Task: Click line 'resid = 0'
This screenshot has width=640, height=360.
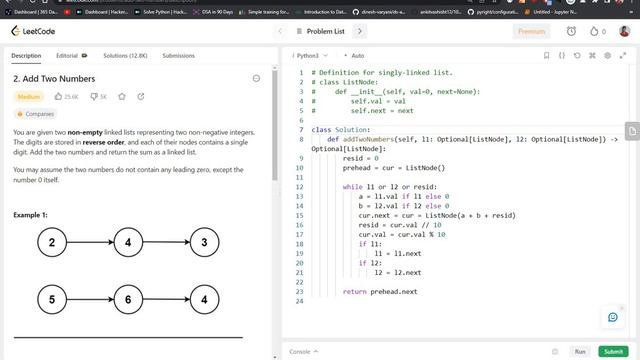Action: pyautogui.click(x=360, y=158)
